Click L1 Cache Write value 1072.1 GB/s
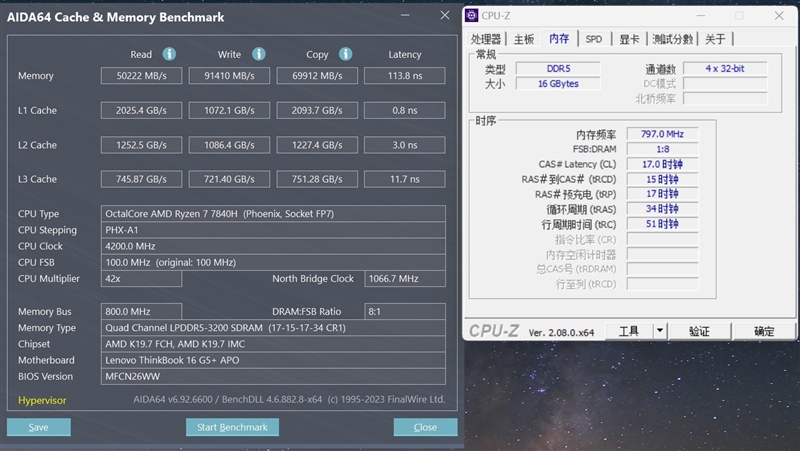Screen dimensions: 800x451 tap(229, 110)
